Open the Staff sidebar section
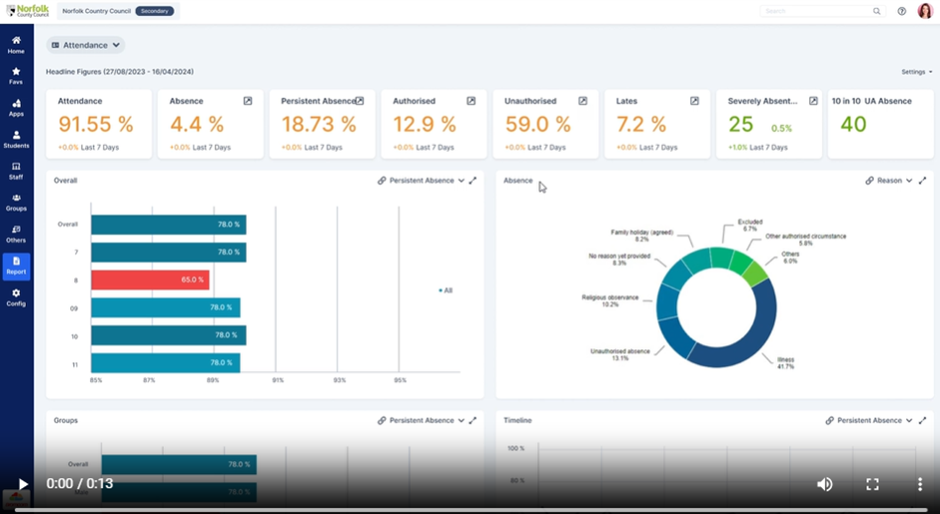The width and height of the screenshot is (940, 514). [x=16, y=171]
